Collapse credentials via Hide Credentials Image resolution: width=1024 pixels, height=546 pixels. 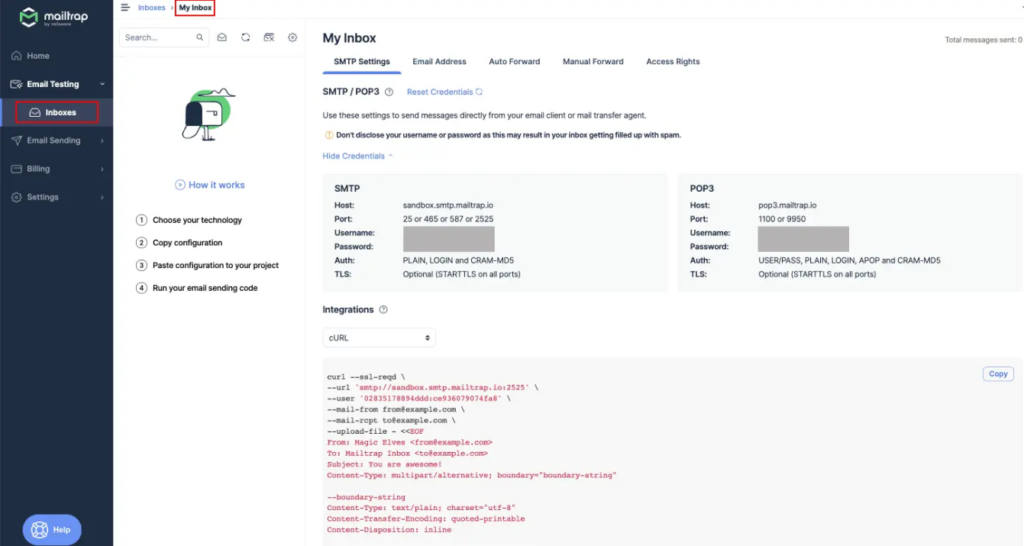[357, 156]
